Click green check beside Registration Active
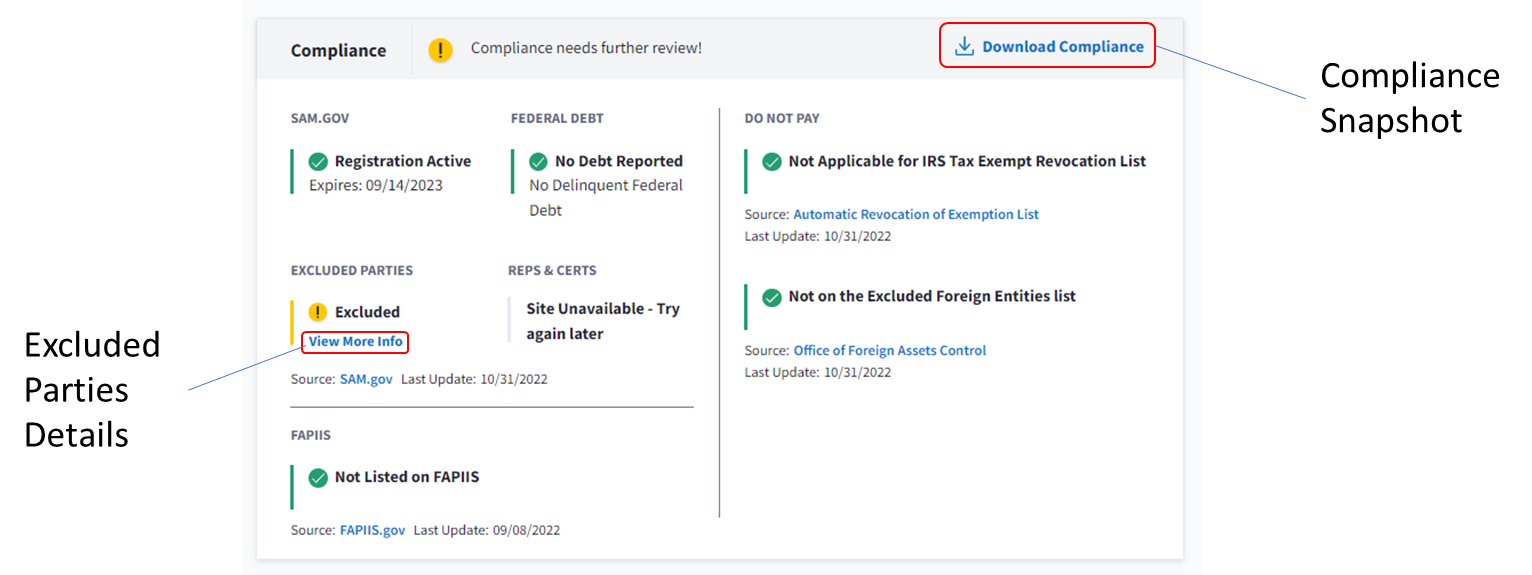 pyautogui.click(x=318, y=162)
